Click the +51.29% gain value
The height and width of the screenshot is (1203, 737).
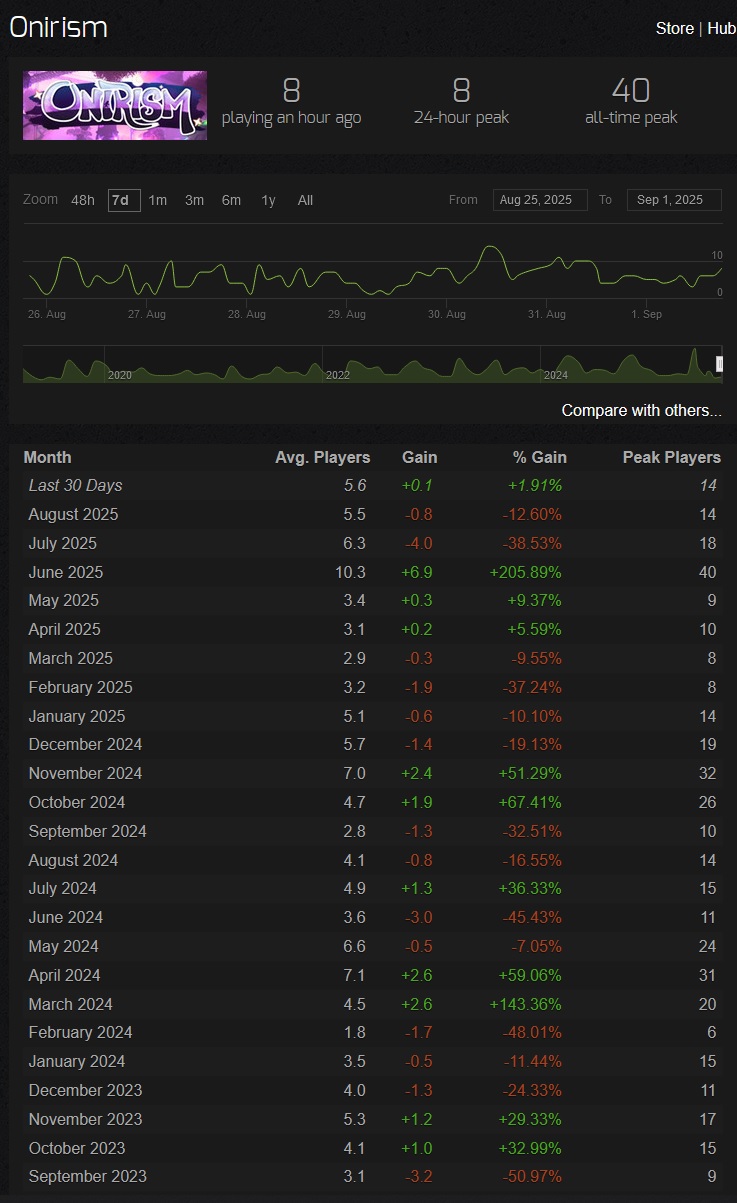coord(529,773)
